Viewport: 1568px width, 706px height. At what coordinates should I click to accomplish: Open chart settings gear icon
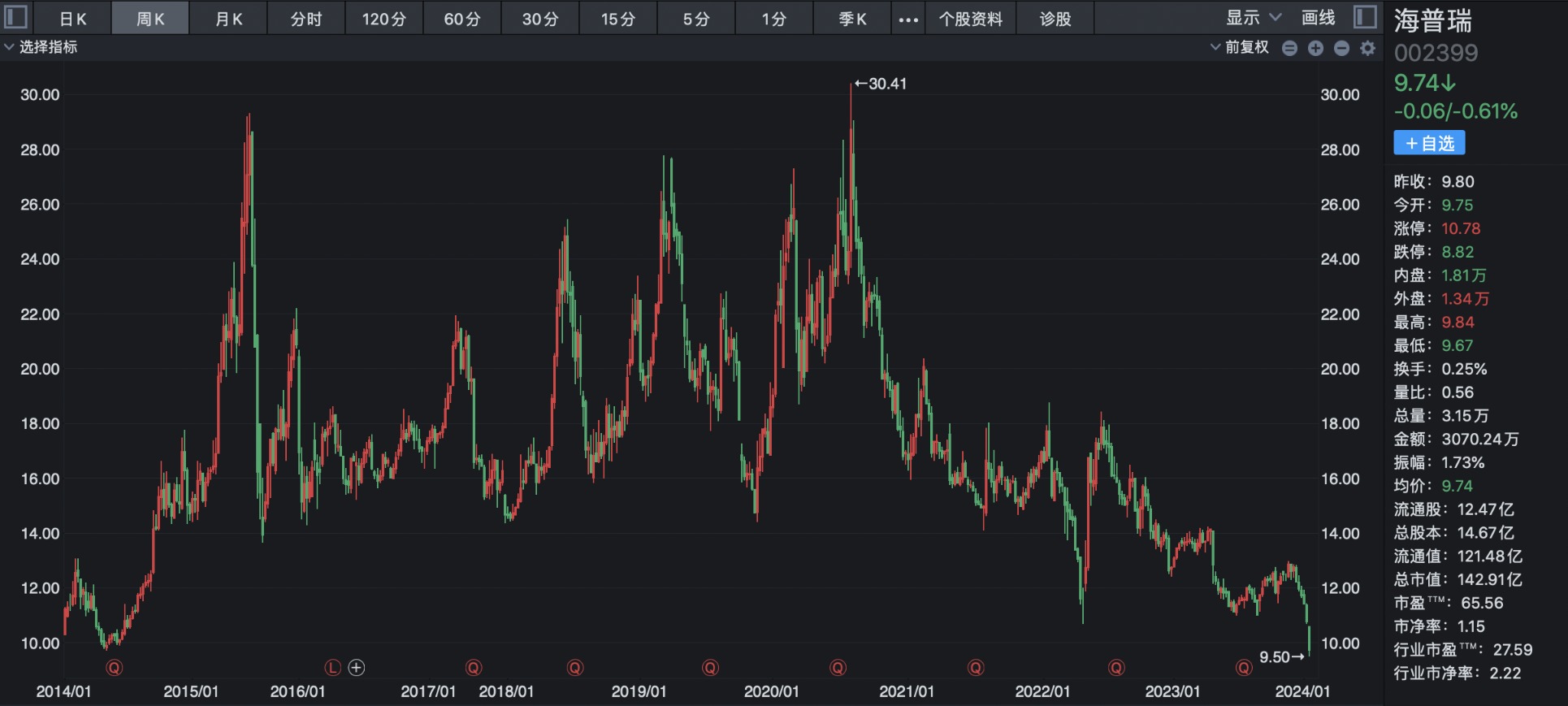pyautogui.click(x=1367, y=48)
